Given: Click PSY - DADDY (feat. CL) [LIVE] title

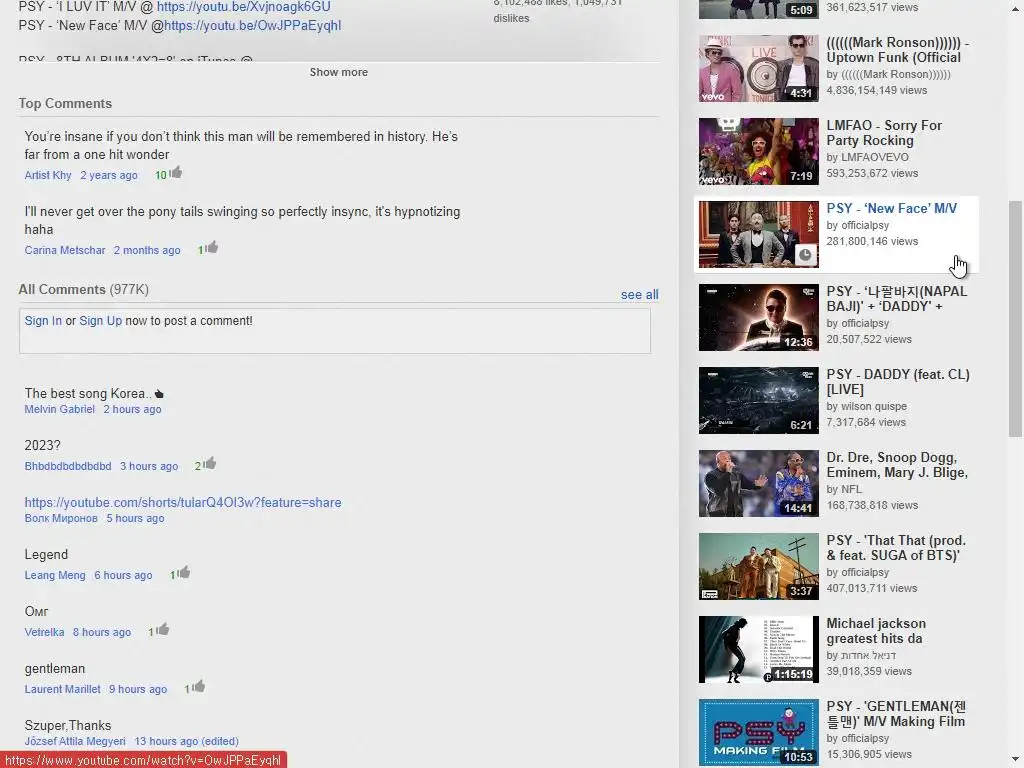Looking at the screenshot, I should [898, 381].
